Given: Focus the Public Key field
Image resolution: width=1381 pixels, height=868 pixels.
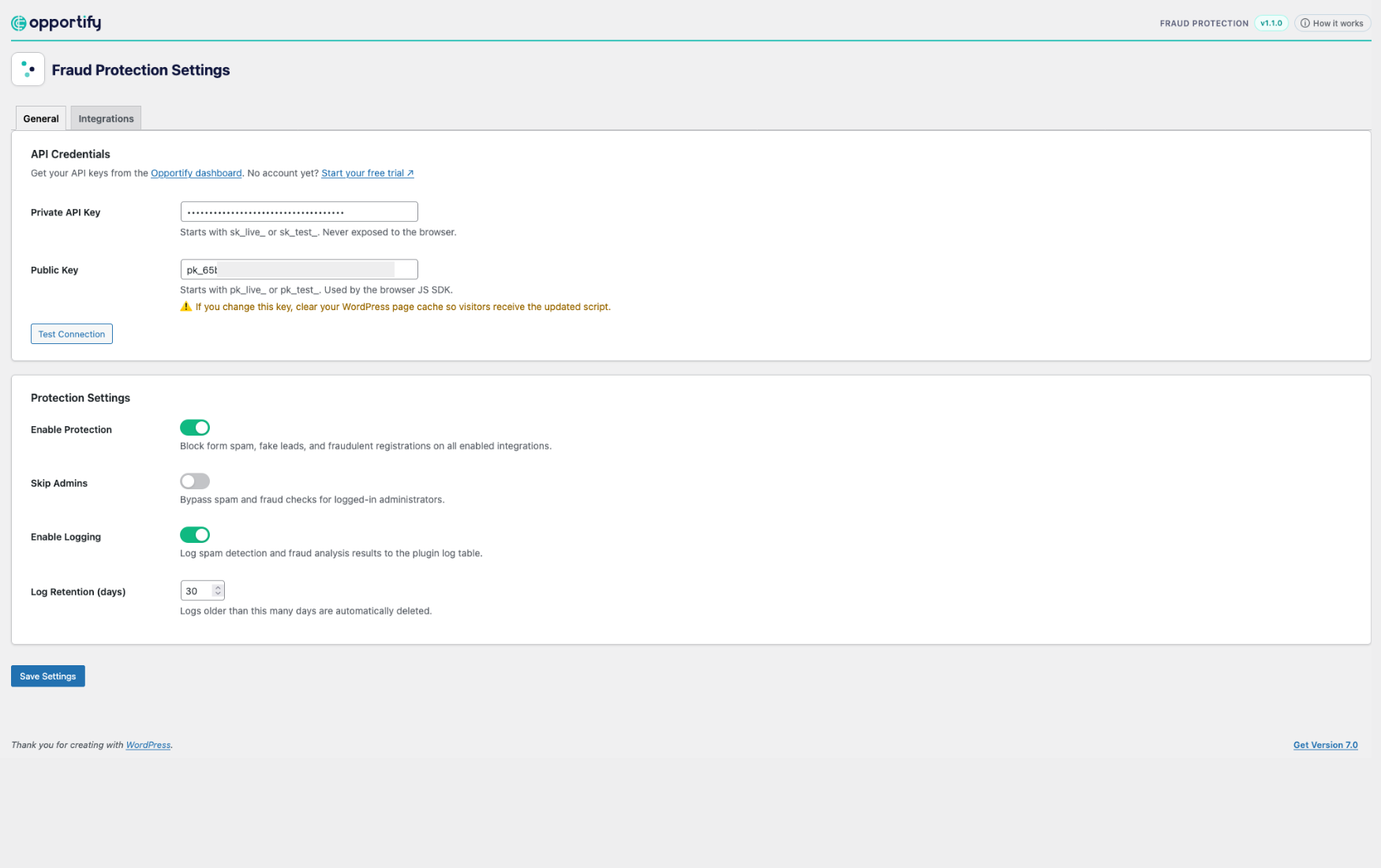Looking at the screenshot, I should coord(299,269).
